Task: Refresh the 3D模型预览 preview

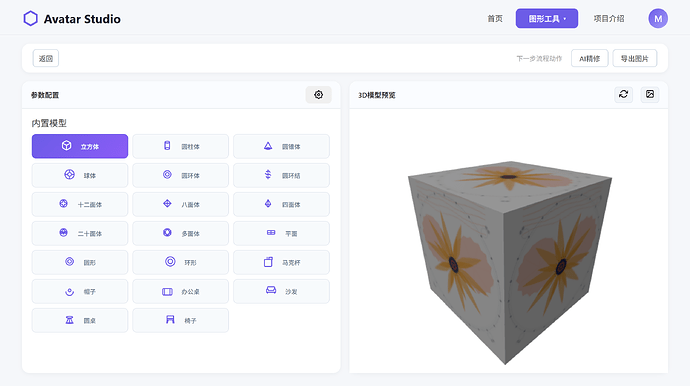Action: click(x=624, y=94)
